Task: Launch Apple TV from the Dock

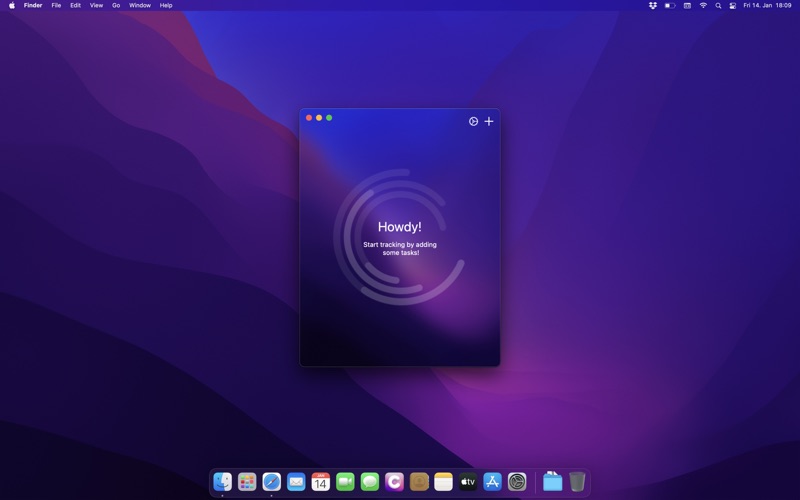Action: [468, 482]
